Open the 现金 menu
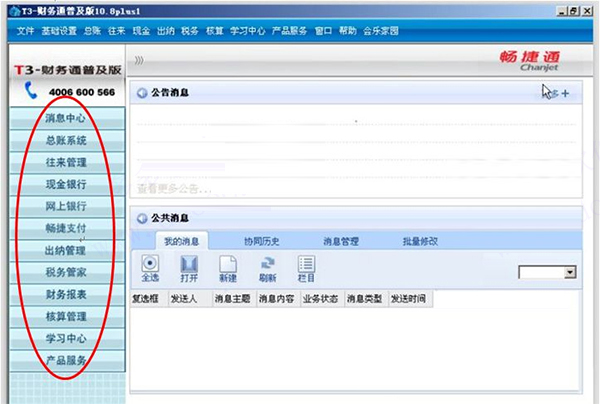Screen dimensions: 600x404 coord(141,31)
